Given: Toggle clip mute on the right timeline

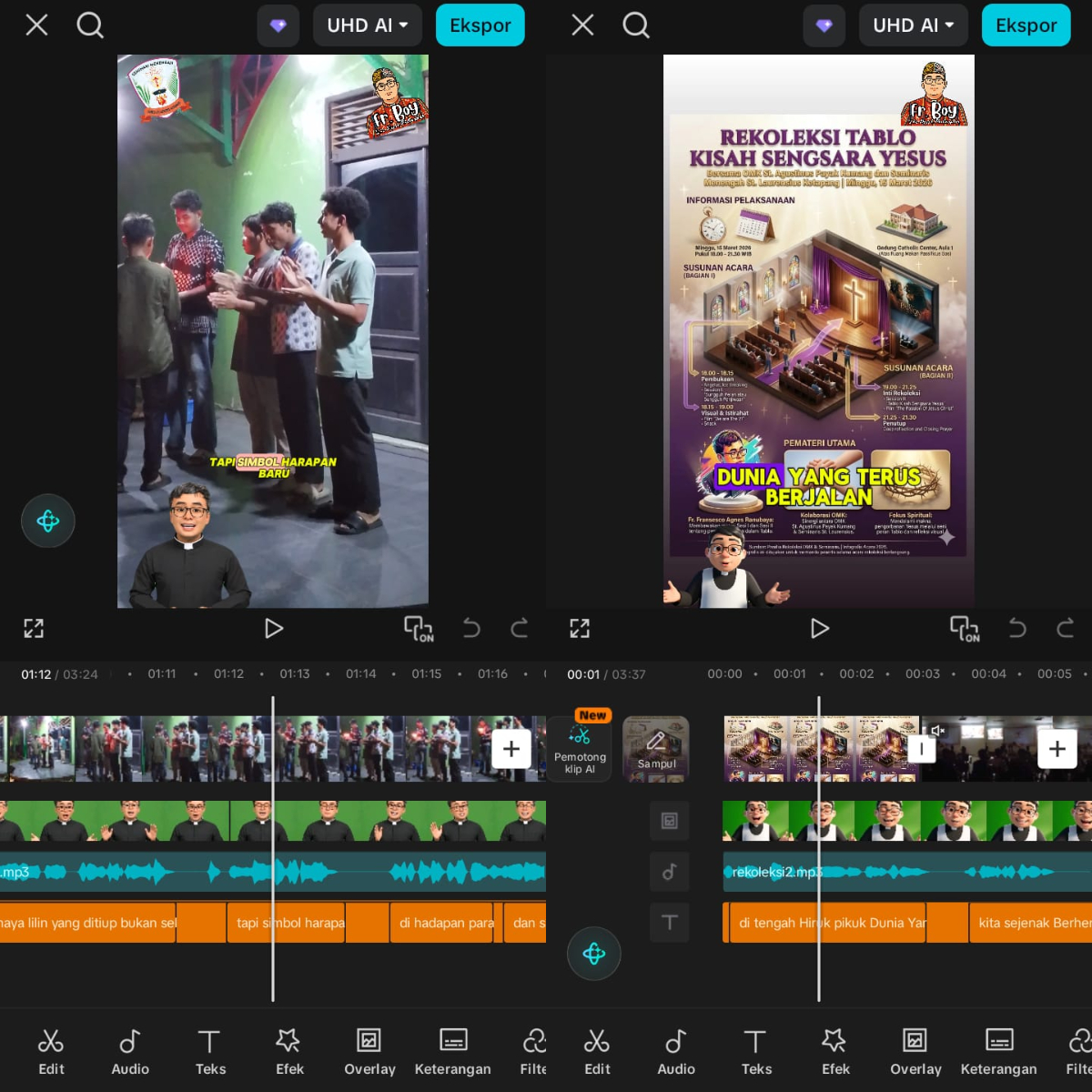Looking at the screenshot, I should coord(938,730).
